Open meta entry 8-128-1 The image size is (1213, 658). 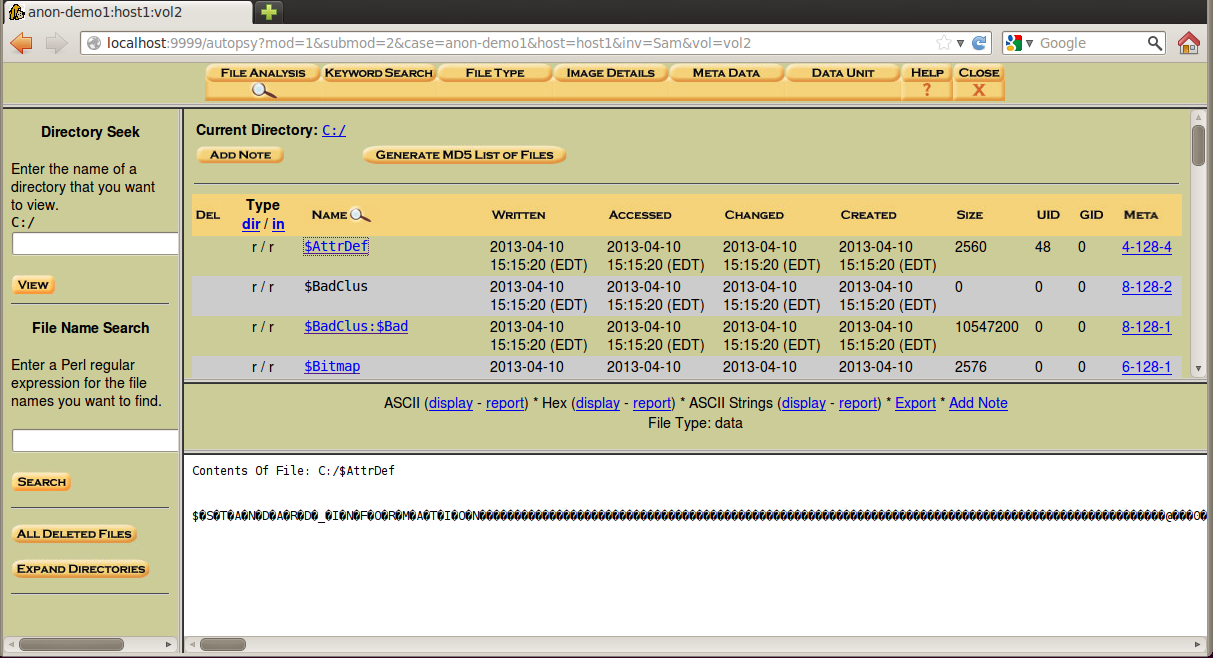(1146, 327)
